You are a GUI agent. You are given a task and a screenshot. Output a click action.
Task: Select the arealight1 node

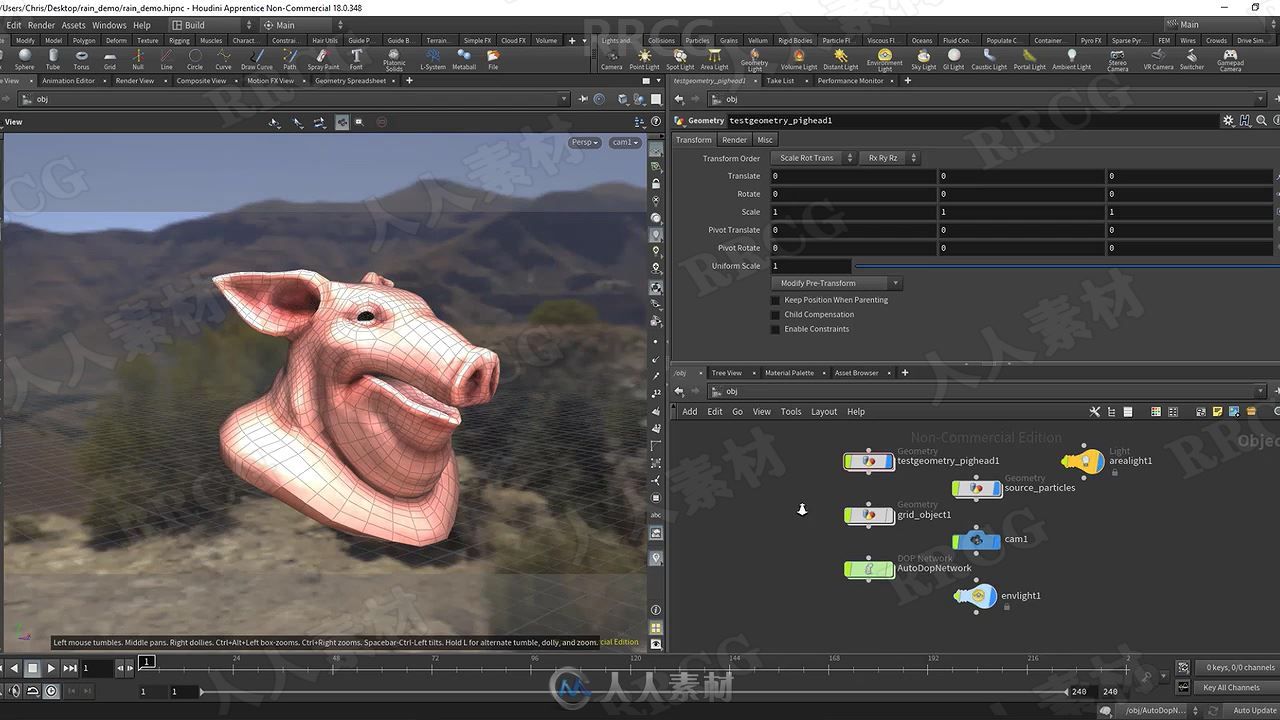[x=1082, y=461]
